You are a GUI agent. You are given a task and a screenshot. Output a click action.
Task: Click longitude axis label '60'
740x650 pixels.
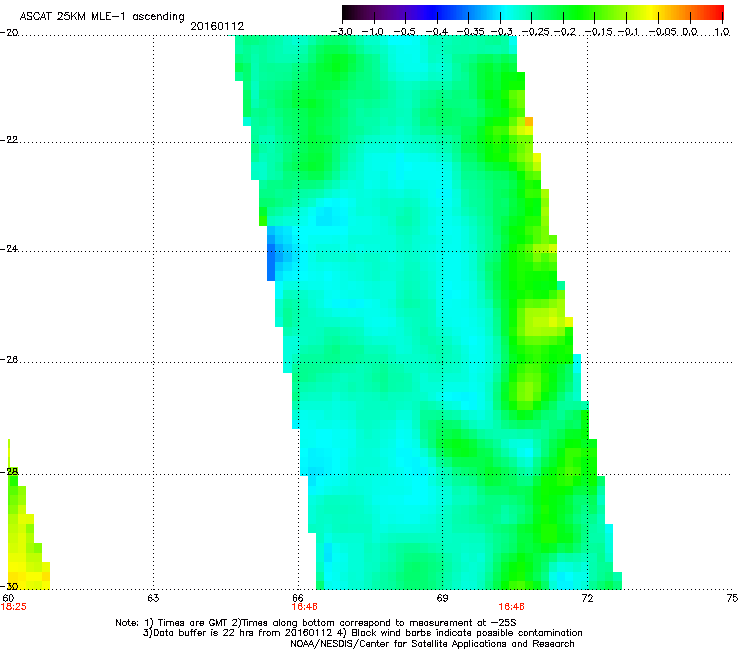[x=8, y=598]
